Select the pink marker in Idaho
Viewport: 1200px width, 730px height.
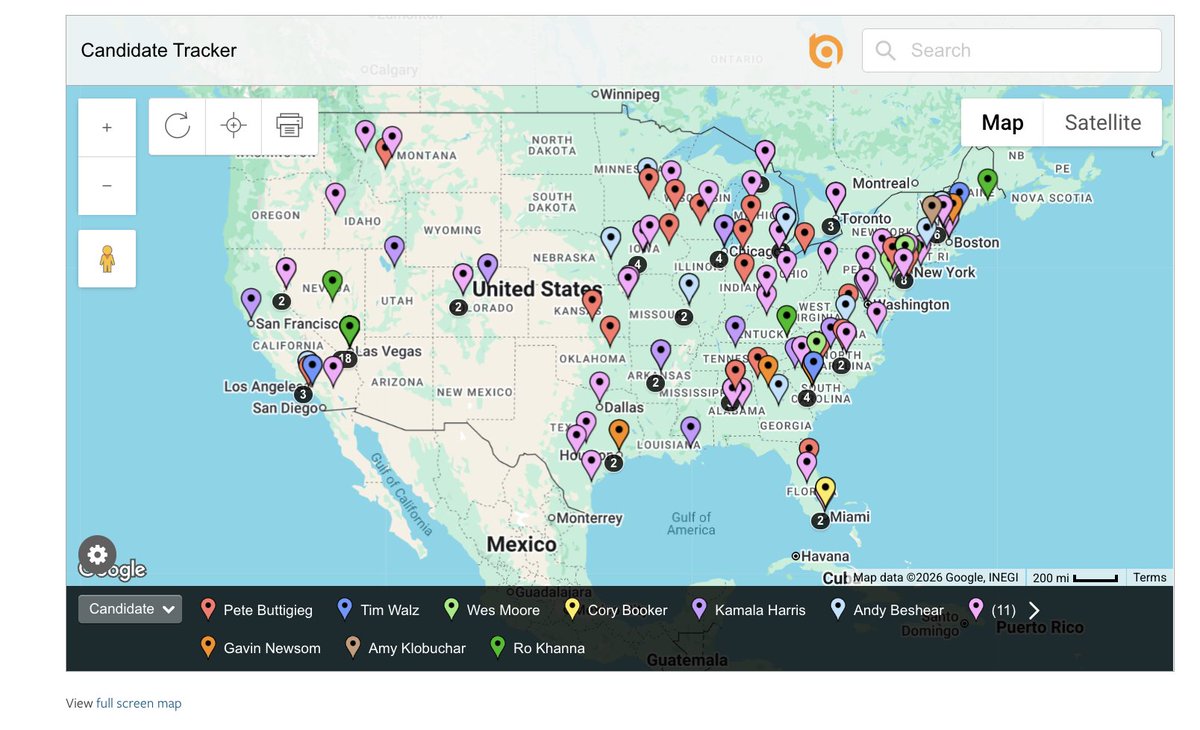pyautogui.click(x=335, y=198)
